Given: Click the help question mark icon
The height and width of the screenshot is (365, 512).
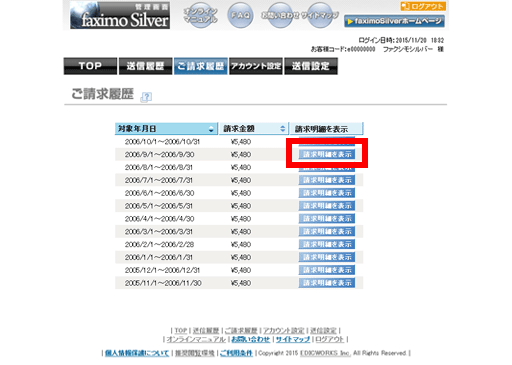Looking at the screenshot, I should pyautogui.click(x=146, y=97).
